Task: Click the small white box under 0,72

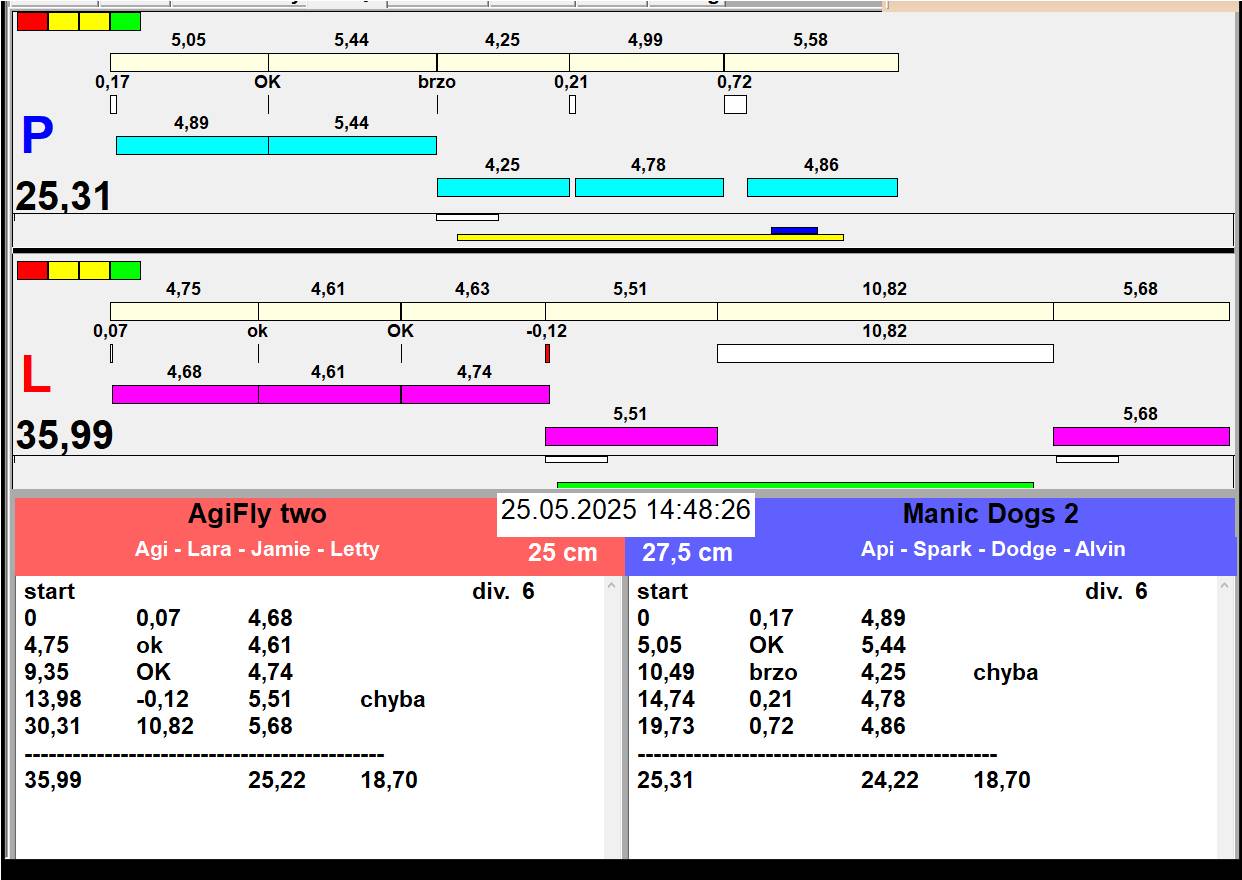Action: click(x=735, y=104)
